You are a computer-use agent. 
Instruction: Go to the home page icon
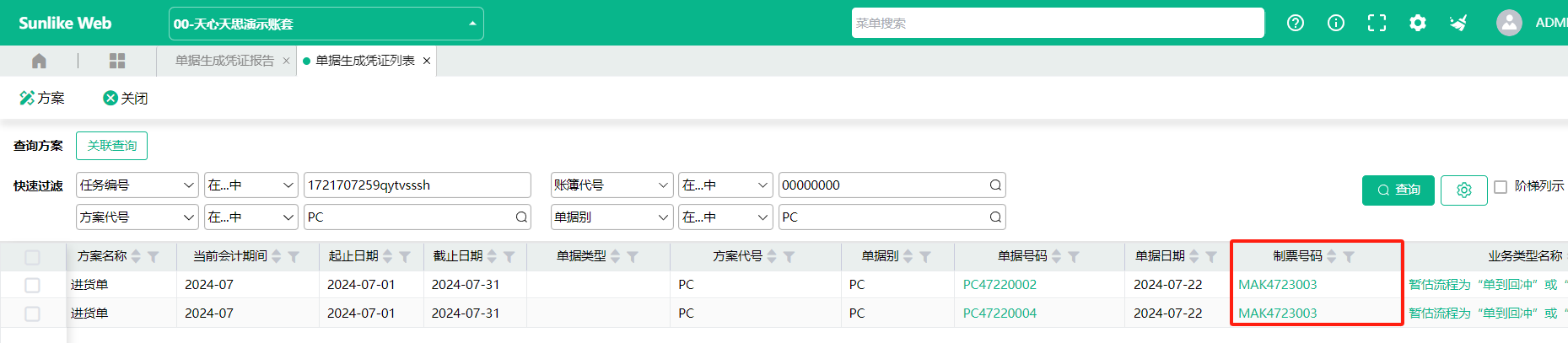pos(39,61)
